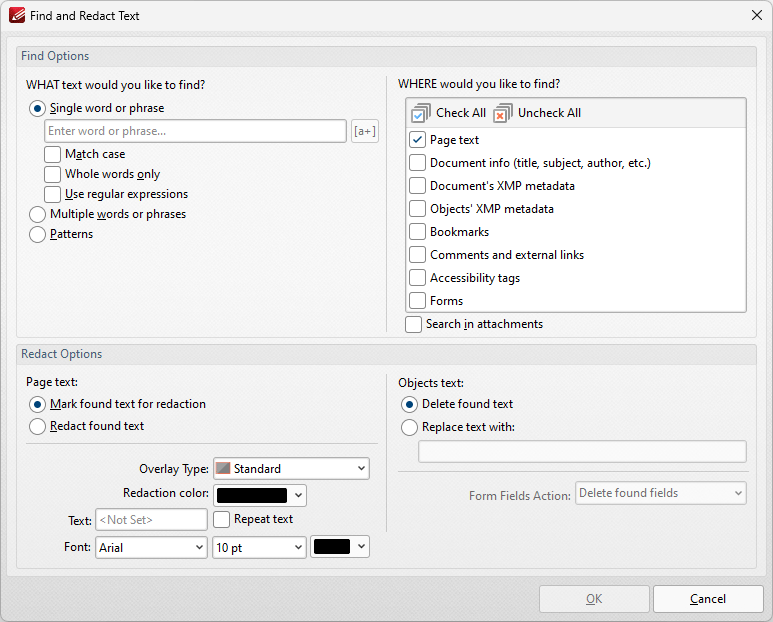Open the 10 pt font size dropdown
This screenshot has height=622, width=773.
point(259,548)
